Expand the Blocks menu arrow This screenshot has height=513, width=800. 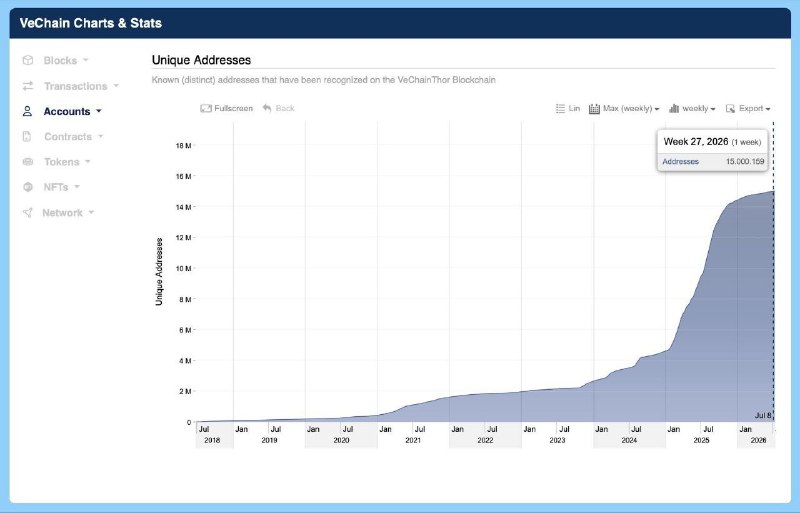coord(86,60)
